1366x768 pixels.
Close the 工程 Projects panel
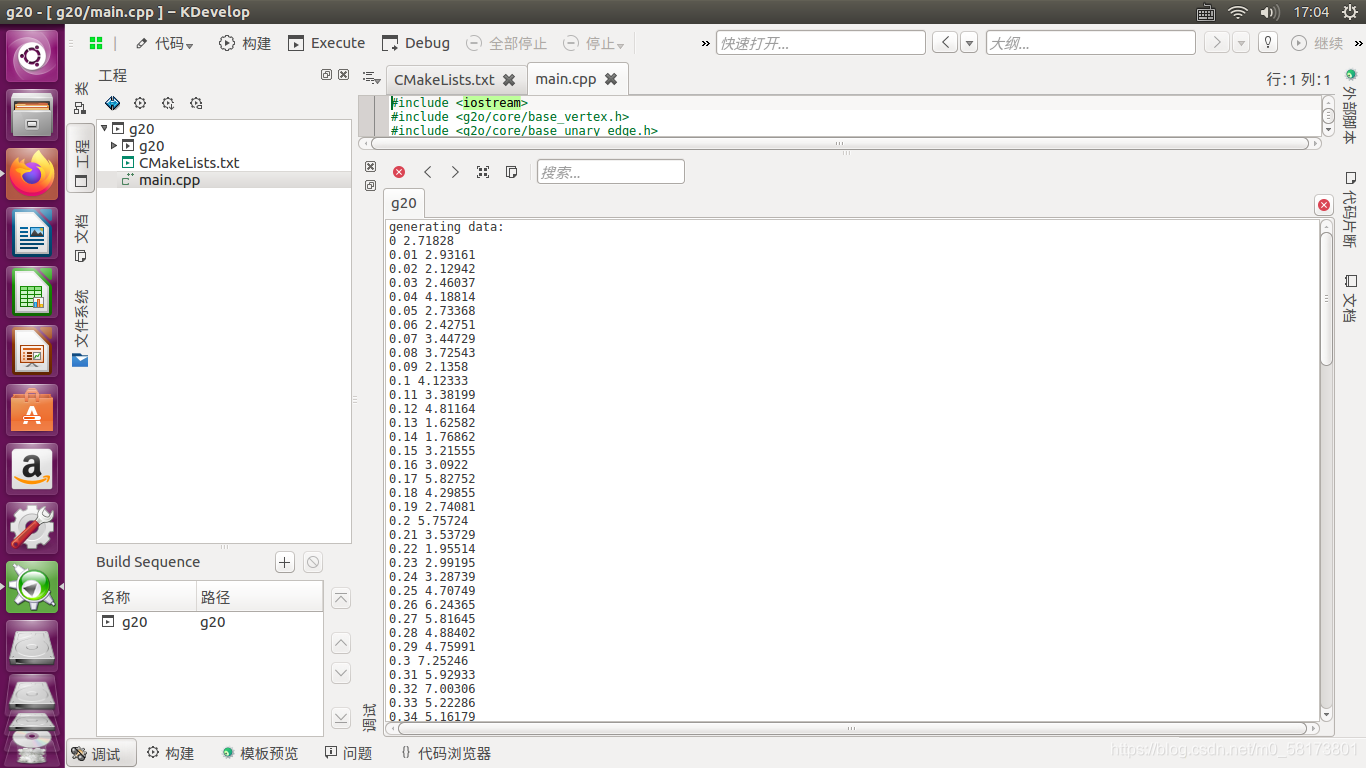point(343,75)
